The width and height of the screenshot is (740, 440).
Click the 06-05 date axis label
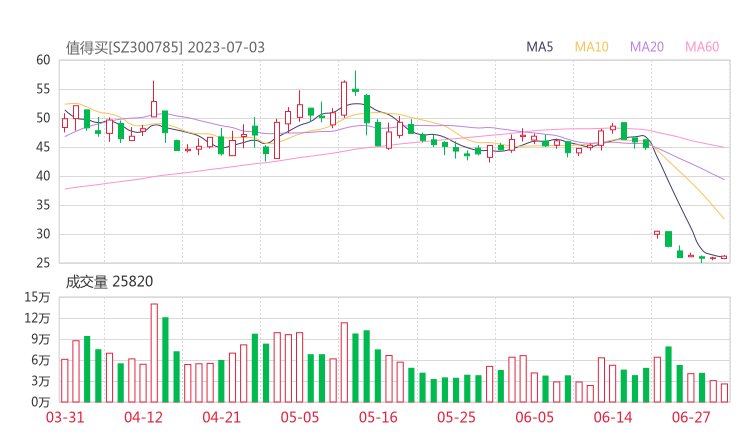pos(535,417)
